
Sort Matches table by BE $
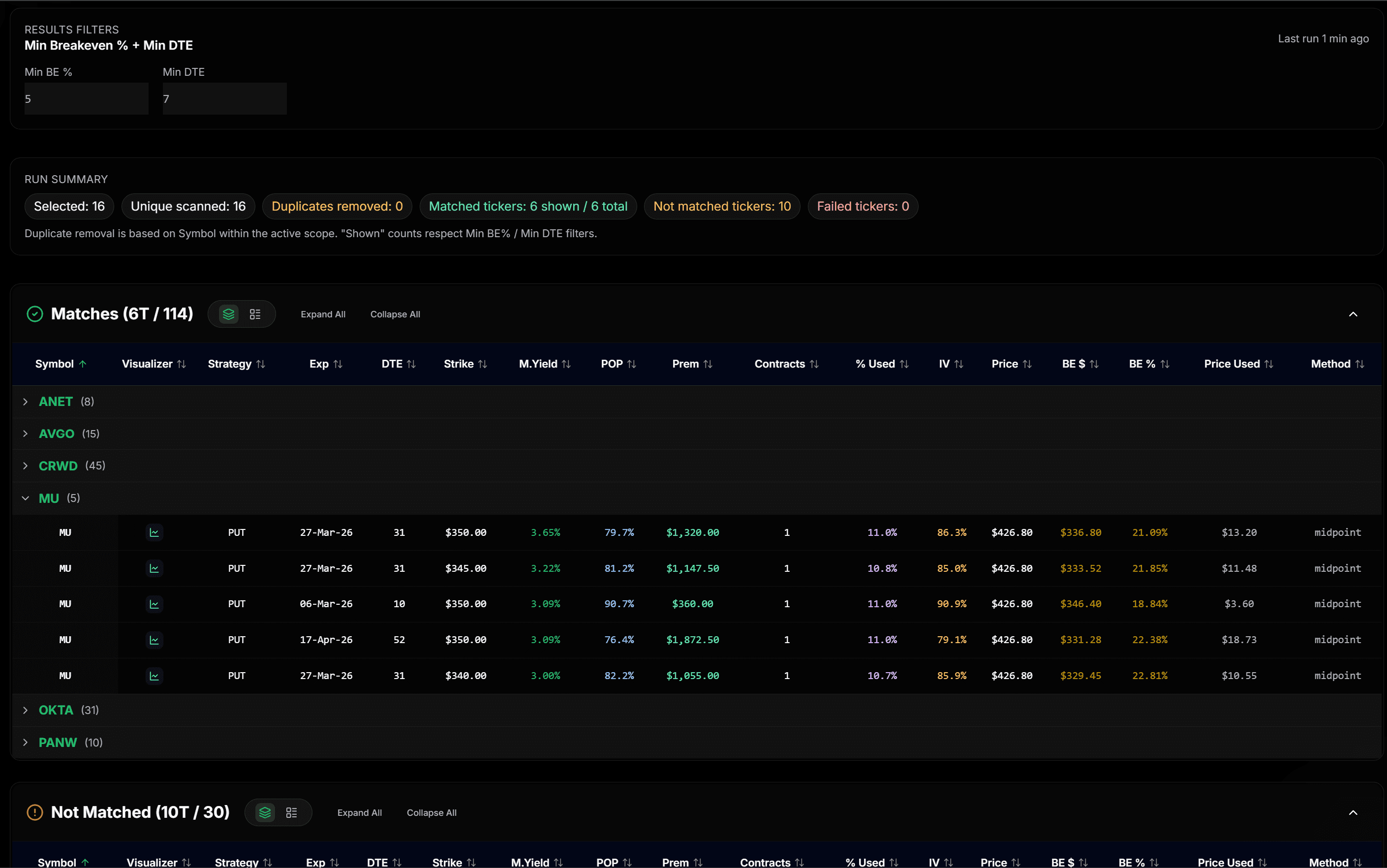pos(1080,364)
